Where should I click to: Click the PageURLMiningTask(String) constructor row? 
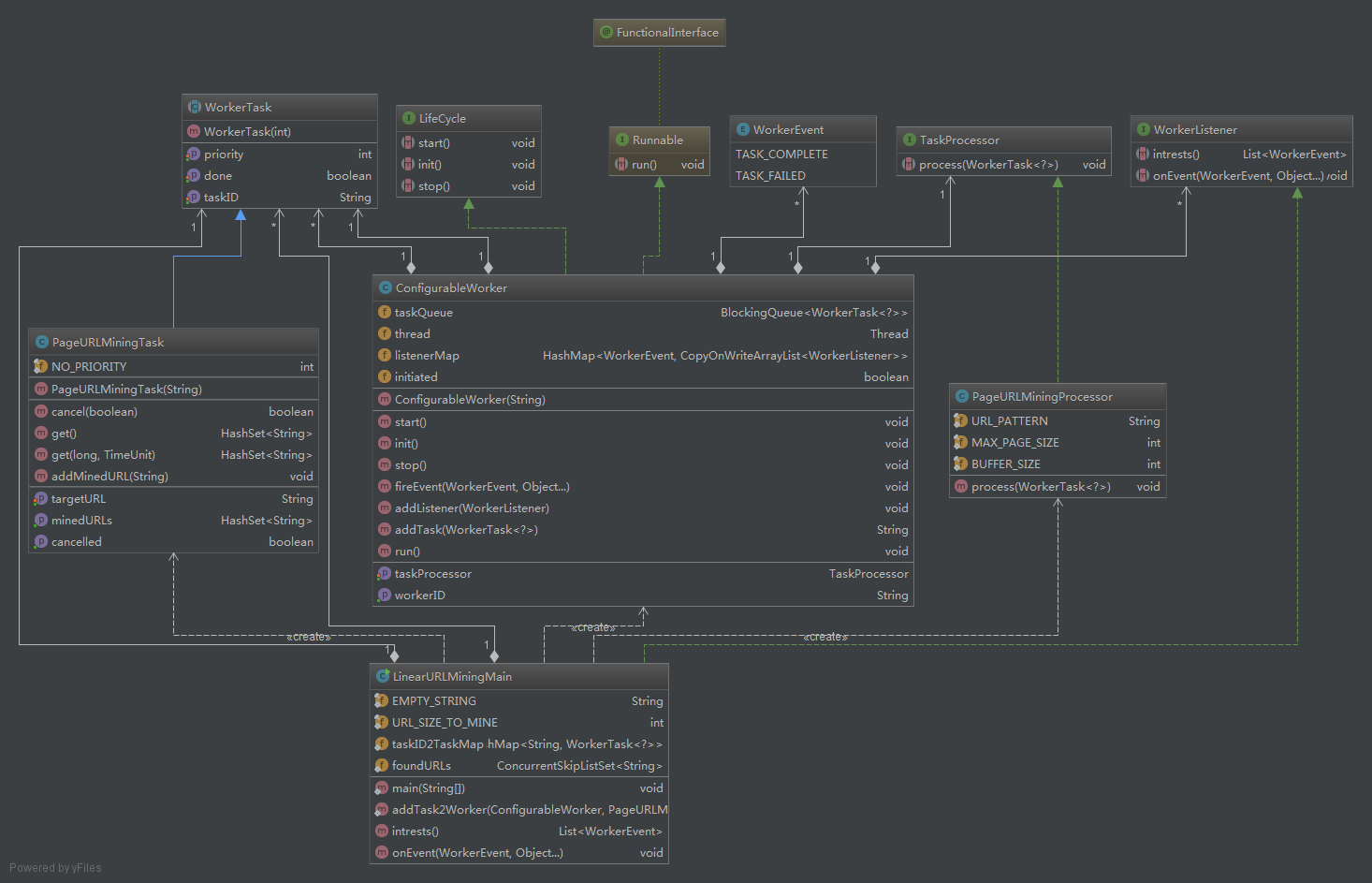coord(174,389)
